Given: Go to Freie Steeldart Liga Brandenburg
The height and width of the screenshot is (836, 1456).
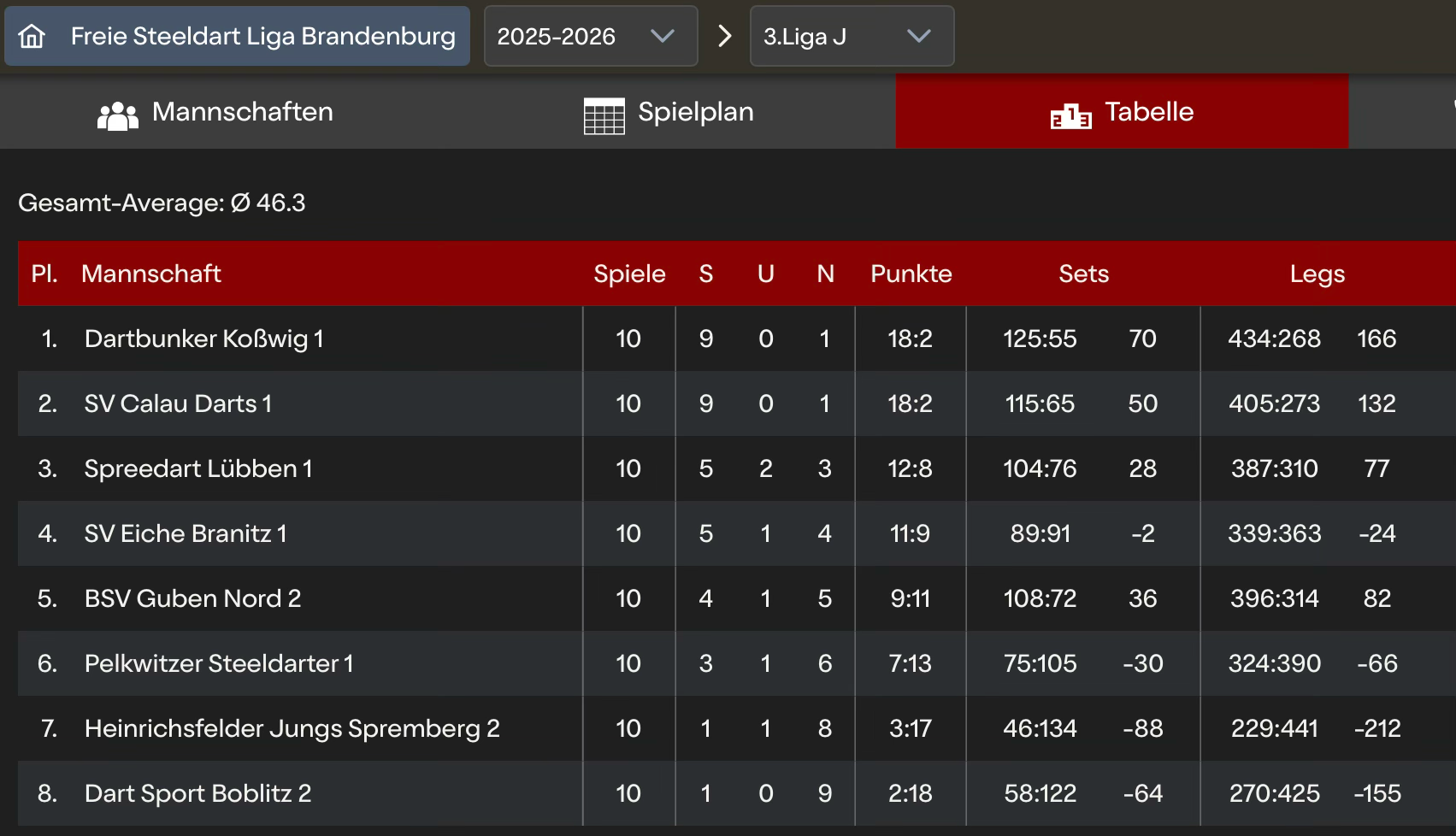Looking at the screenshot, I should click(262, 36).
